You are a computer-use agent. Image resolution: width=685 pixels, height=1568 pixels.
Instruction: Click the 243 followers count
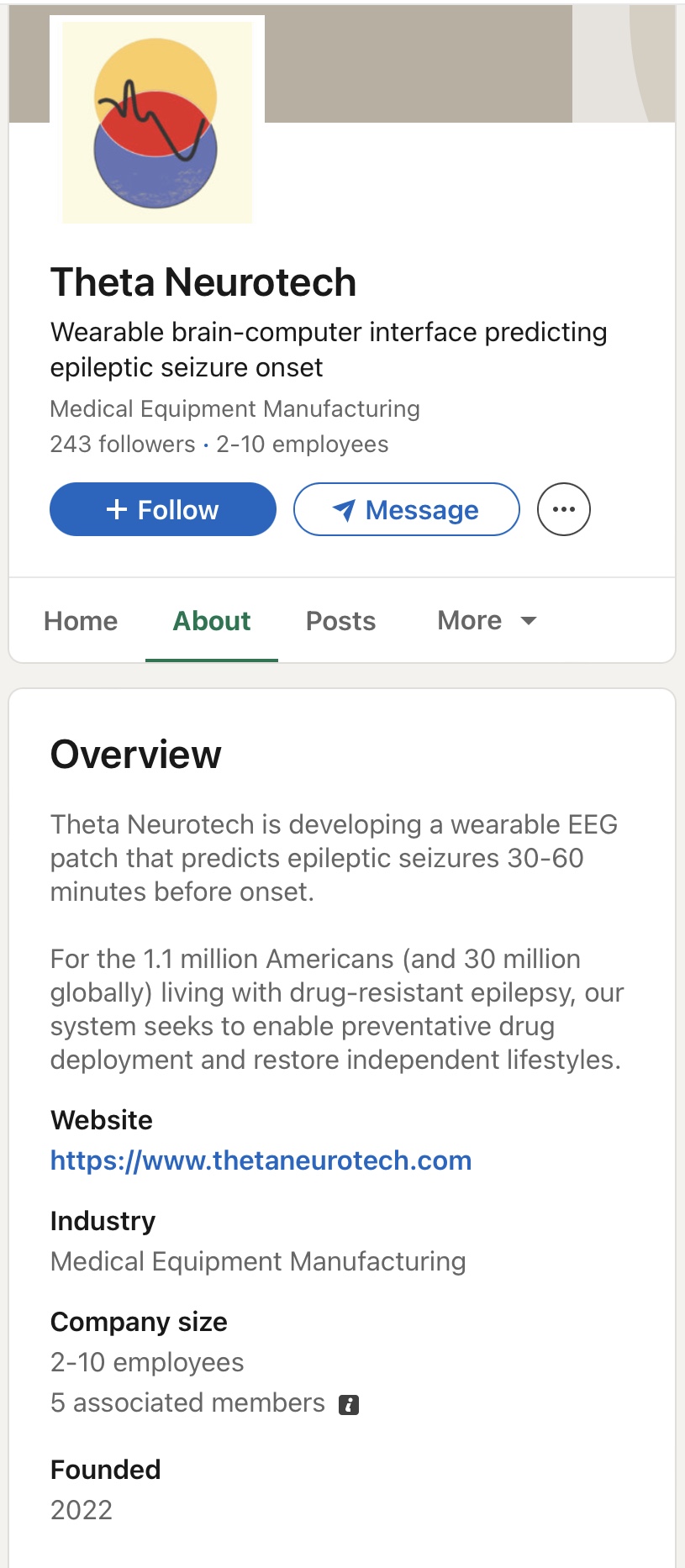point(123,444)
